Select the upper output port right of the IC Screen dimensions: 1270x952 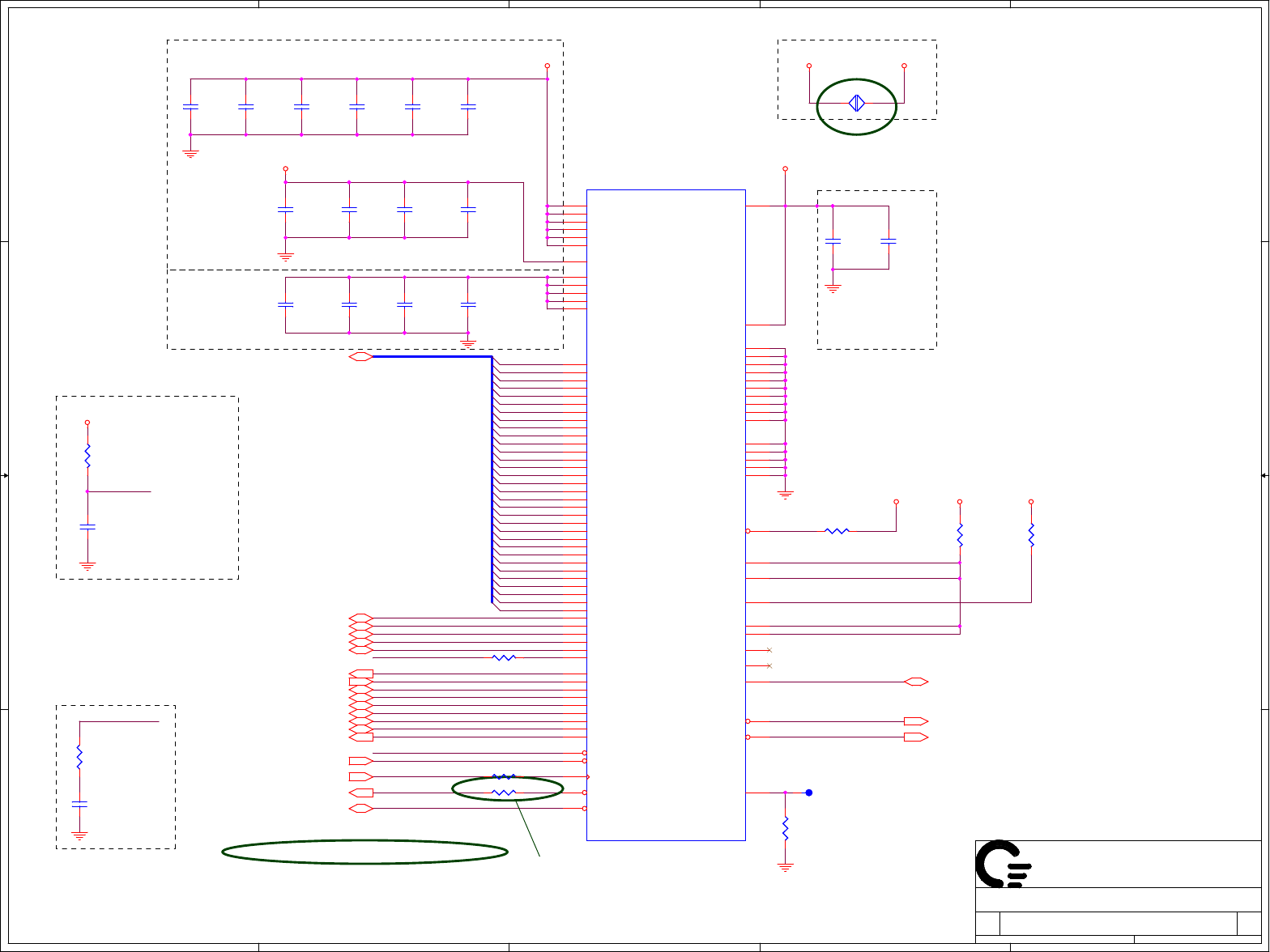916,721
